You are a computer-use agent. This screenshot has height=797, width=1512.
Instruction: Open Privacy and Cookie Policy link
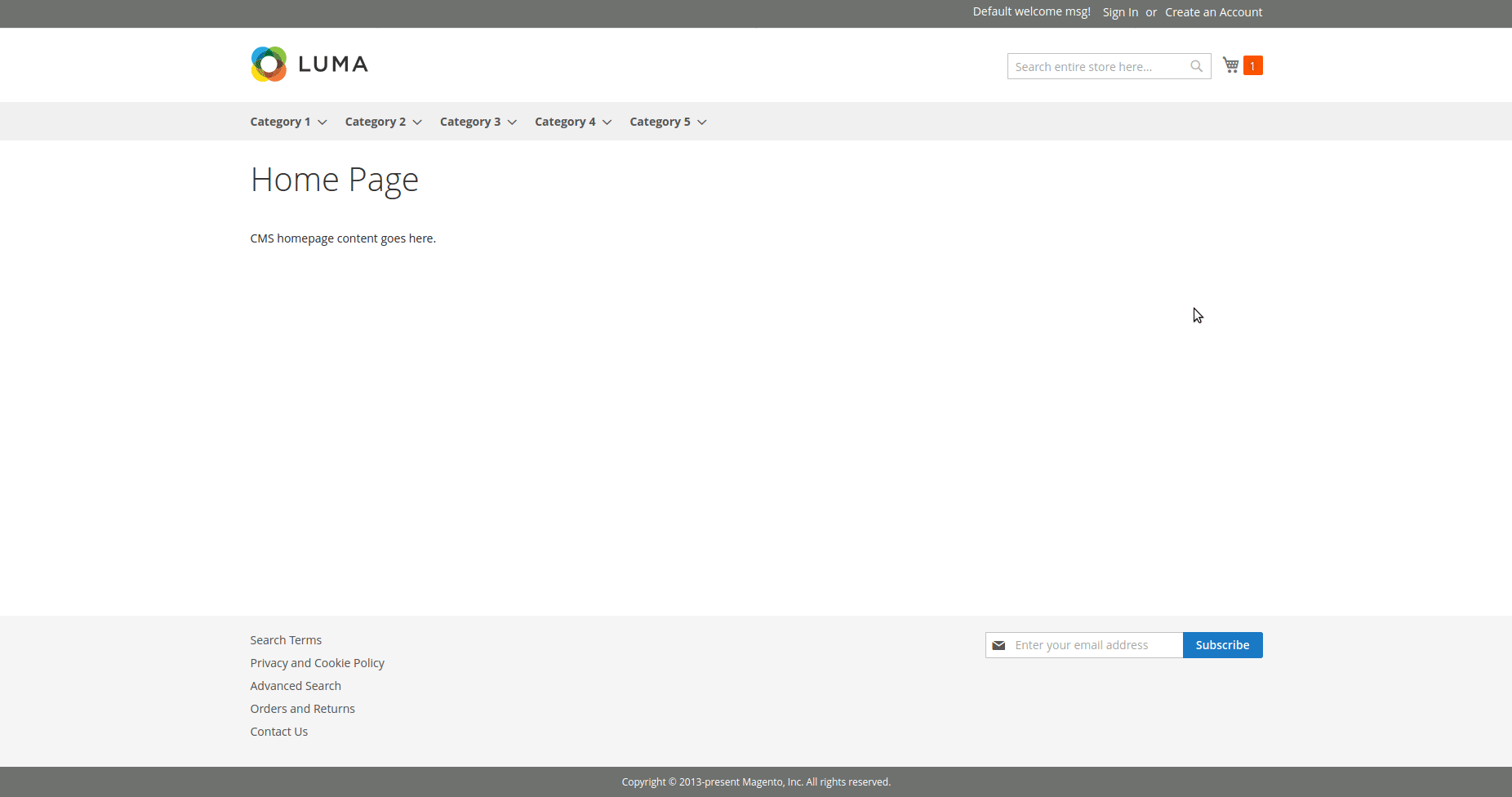point(317,663)
